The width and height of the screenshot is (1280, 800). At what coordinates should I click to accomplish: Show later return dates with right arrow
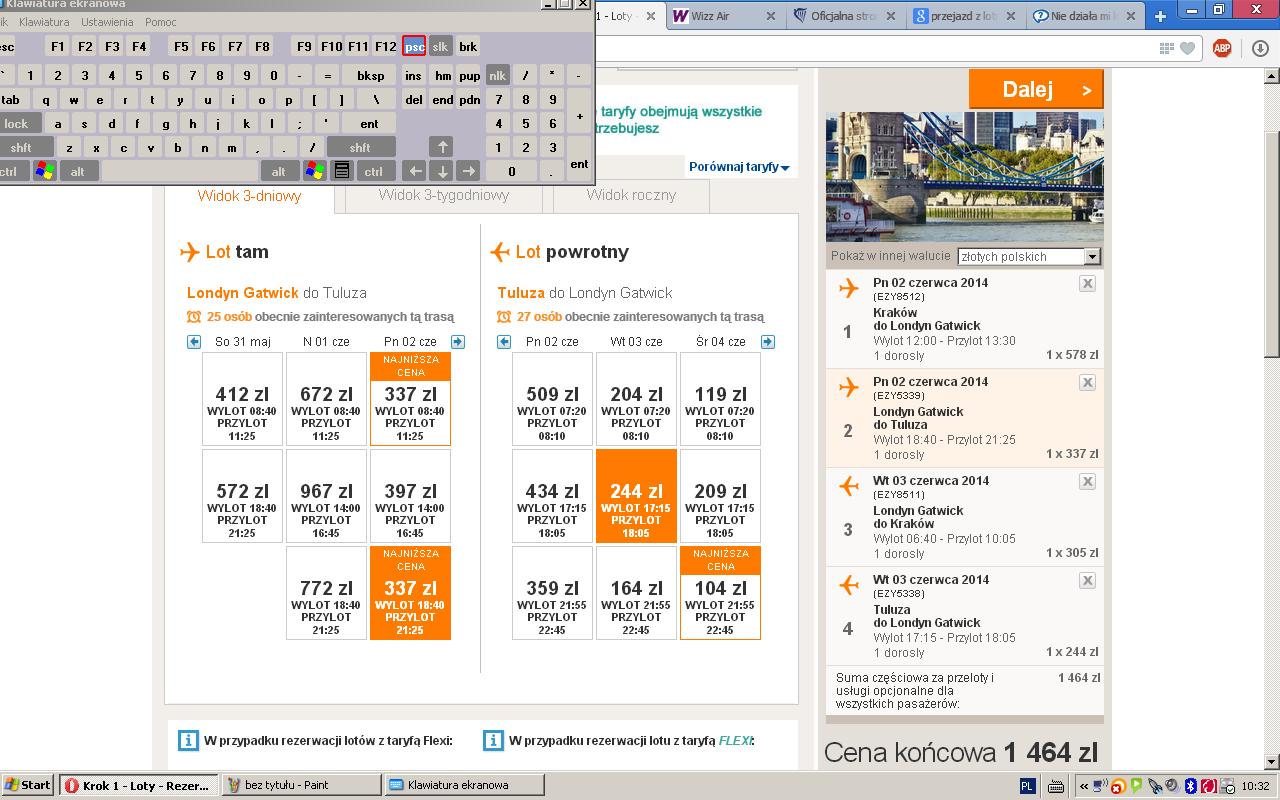point(768,342)
